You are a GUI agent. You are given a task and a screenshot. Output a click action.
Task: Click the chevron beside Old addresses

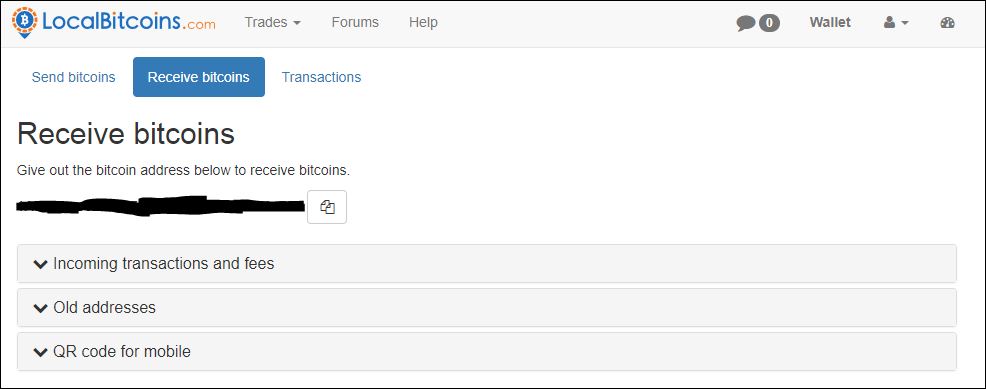coord(40,308)
